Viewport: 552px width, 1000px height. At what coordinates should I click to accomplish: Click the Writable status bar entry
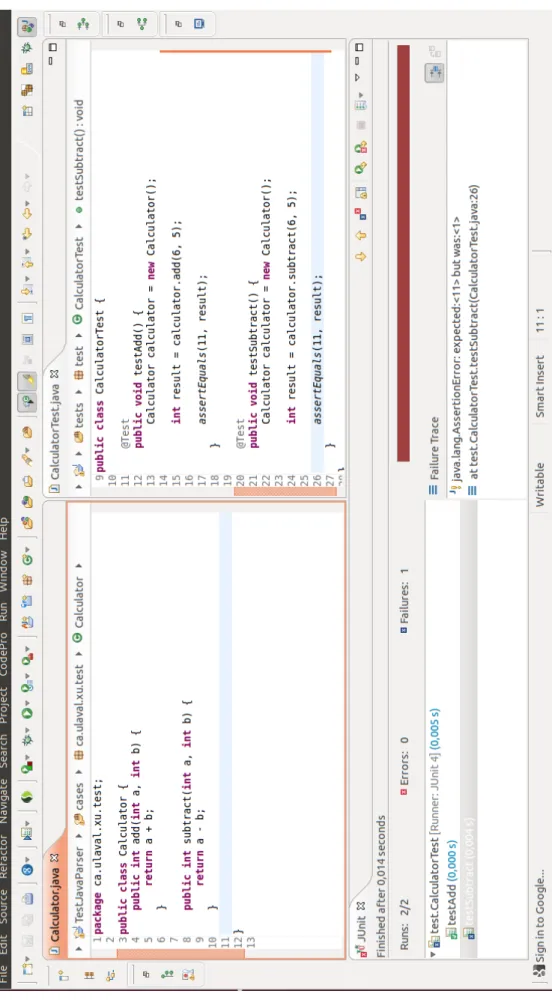tap(539, 485)
